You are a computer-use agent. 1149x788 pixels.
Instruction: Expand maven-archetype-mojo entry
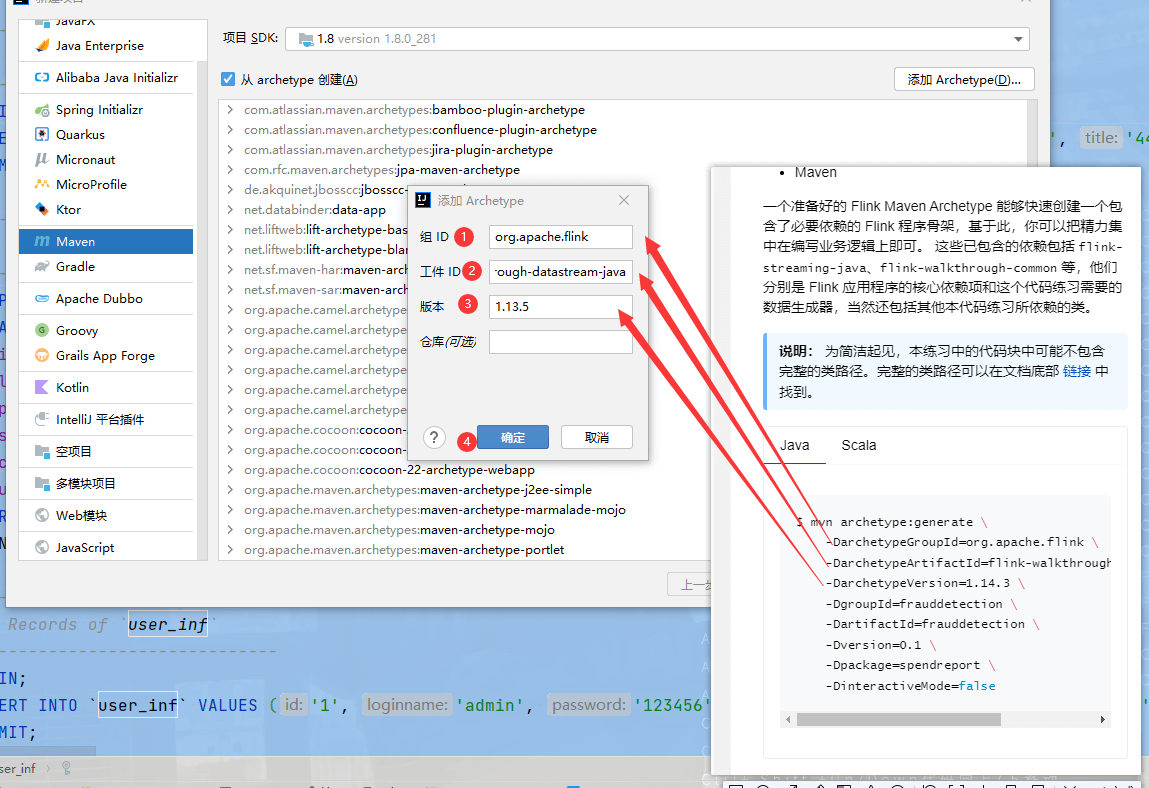230,529
